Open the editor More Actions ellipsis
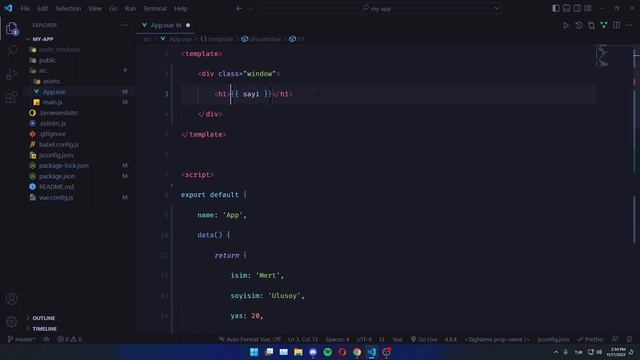Screen dimensions: 640x360 pos(629,25)
